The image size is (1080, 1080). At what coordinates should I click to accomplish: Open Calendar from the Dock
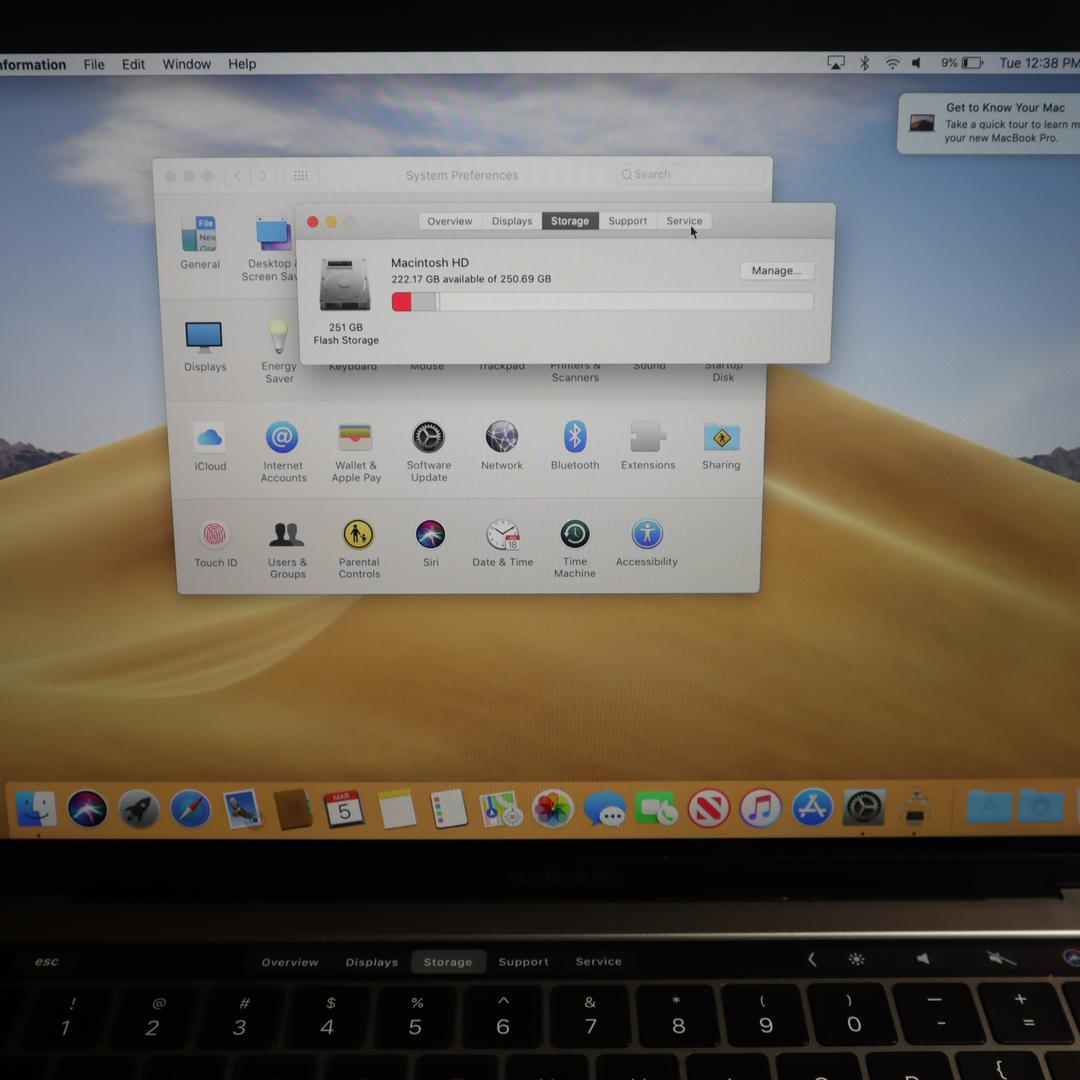[344, 809]
